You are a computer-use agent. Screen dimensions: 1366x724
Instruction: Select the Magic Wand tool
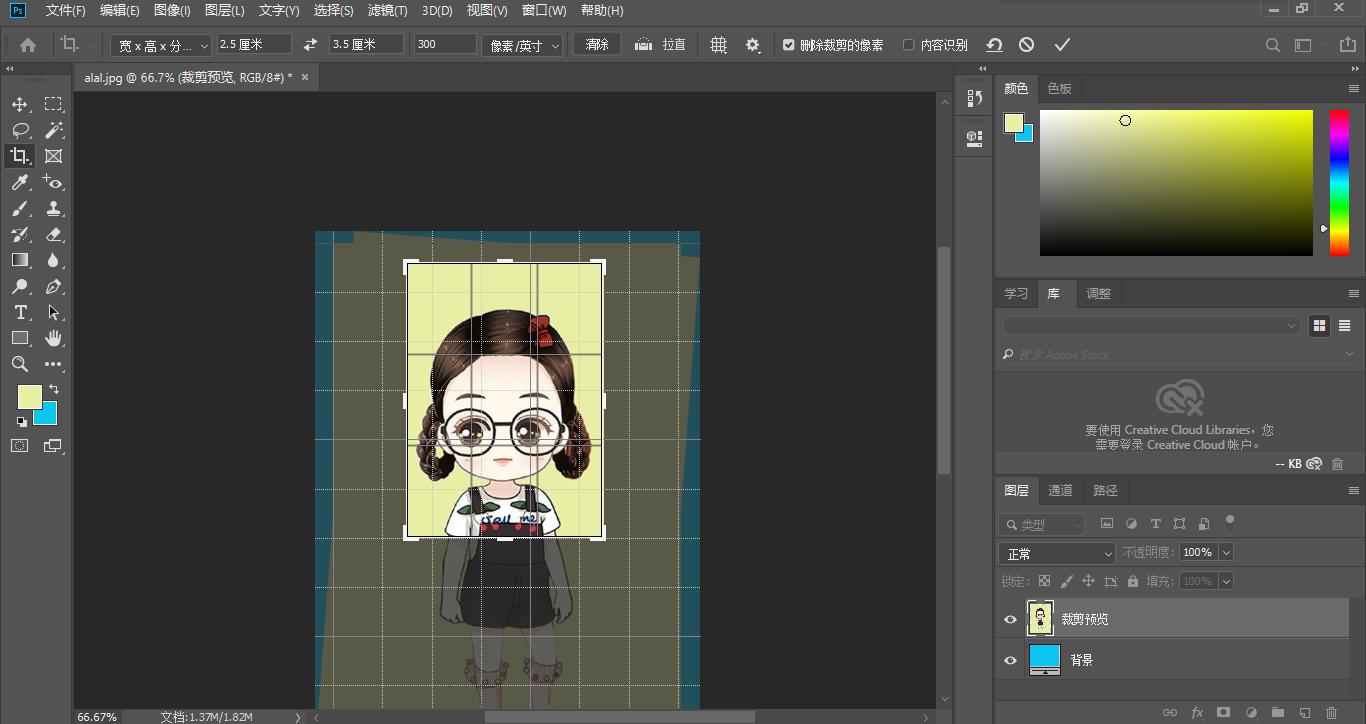pos(54,130)
